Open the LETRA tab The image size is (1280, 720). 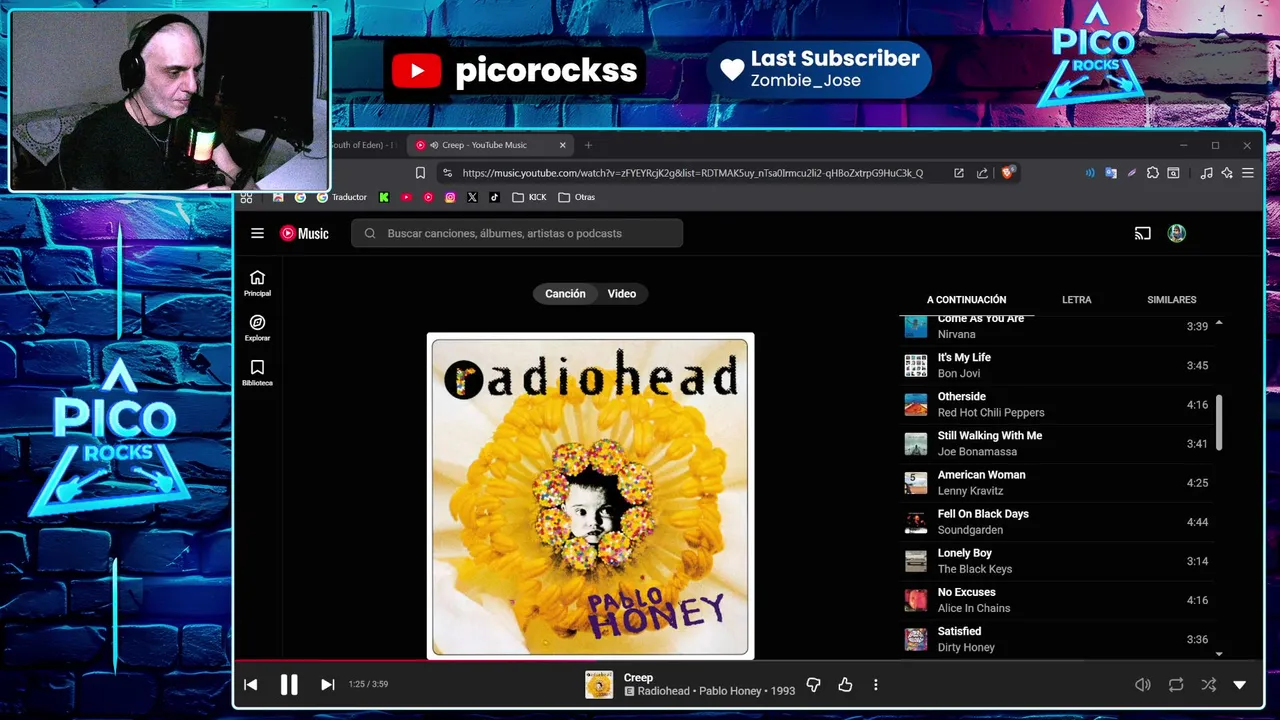point(1077,299)
